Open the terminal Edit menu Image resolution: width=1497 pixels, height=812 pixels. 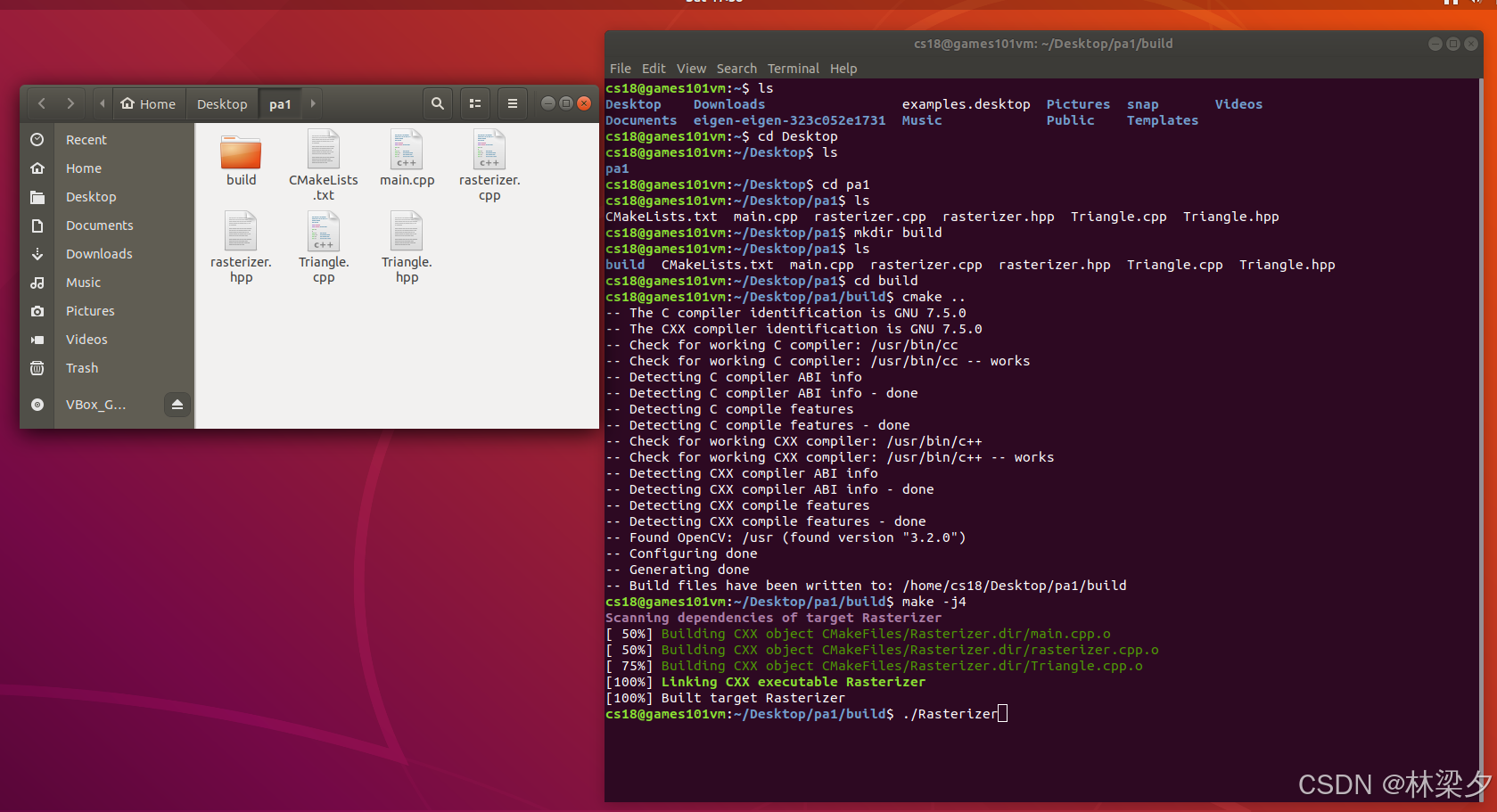click(x=654, y=69)
